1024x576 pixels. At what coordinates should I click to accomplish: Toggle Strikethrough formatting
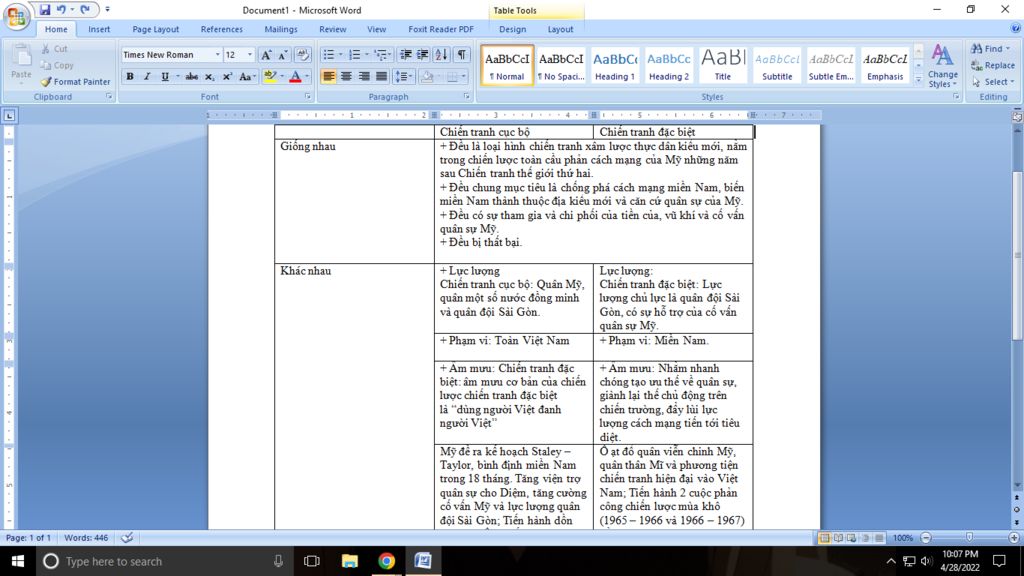tap(191, 76)
